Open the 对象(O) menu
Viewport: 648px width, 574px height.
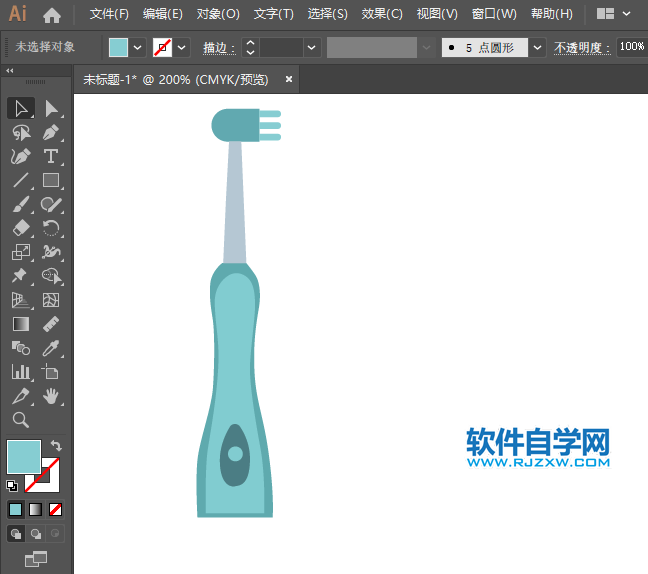click(218, 14)
